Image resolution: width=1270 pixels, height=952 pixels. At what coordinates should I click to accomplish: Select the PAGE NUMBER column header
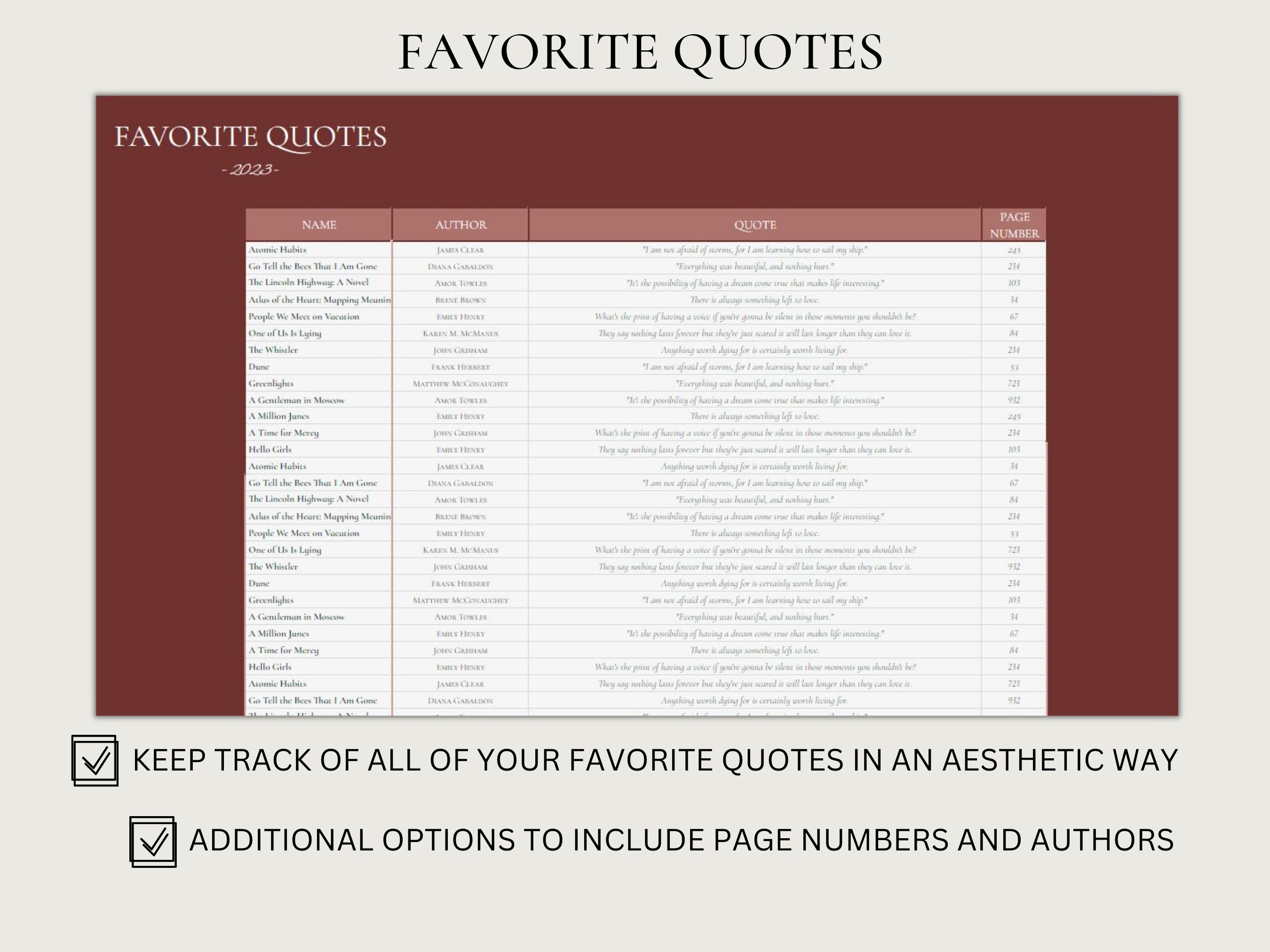click(x=1014, y=225)
